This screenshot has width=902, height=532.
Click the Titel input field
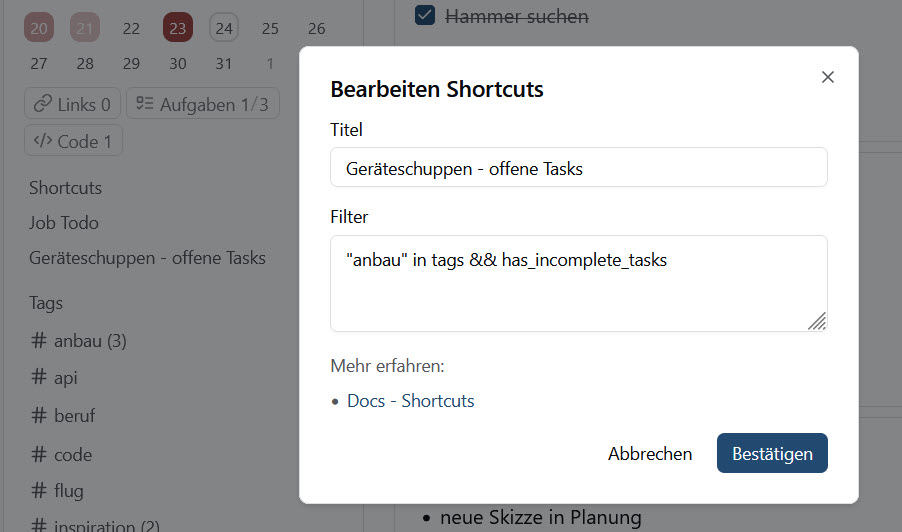[x=578, y=168]
